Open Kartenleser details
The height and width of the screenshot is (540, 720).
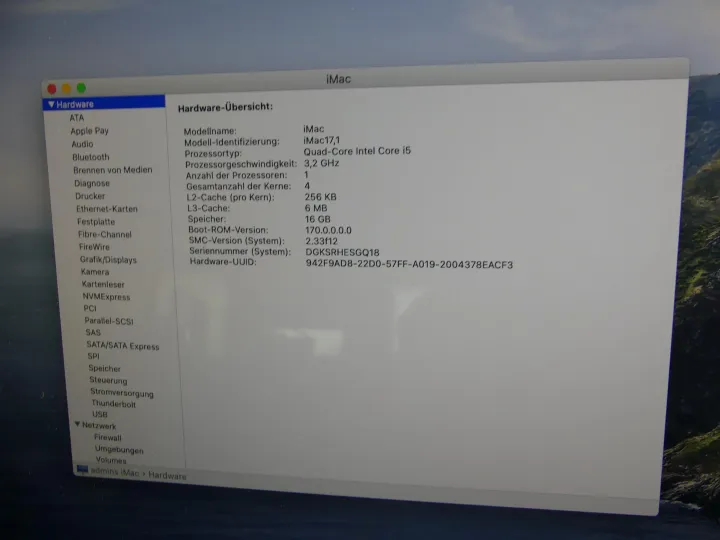[103, 284]
